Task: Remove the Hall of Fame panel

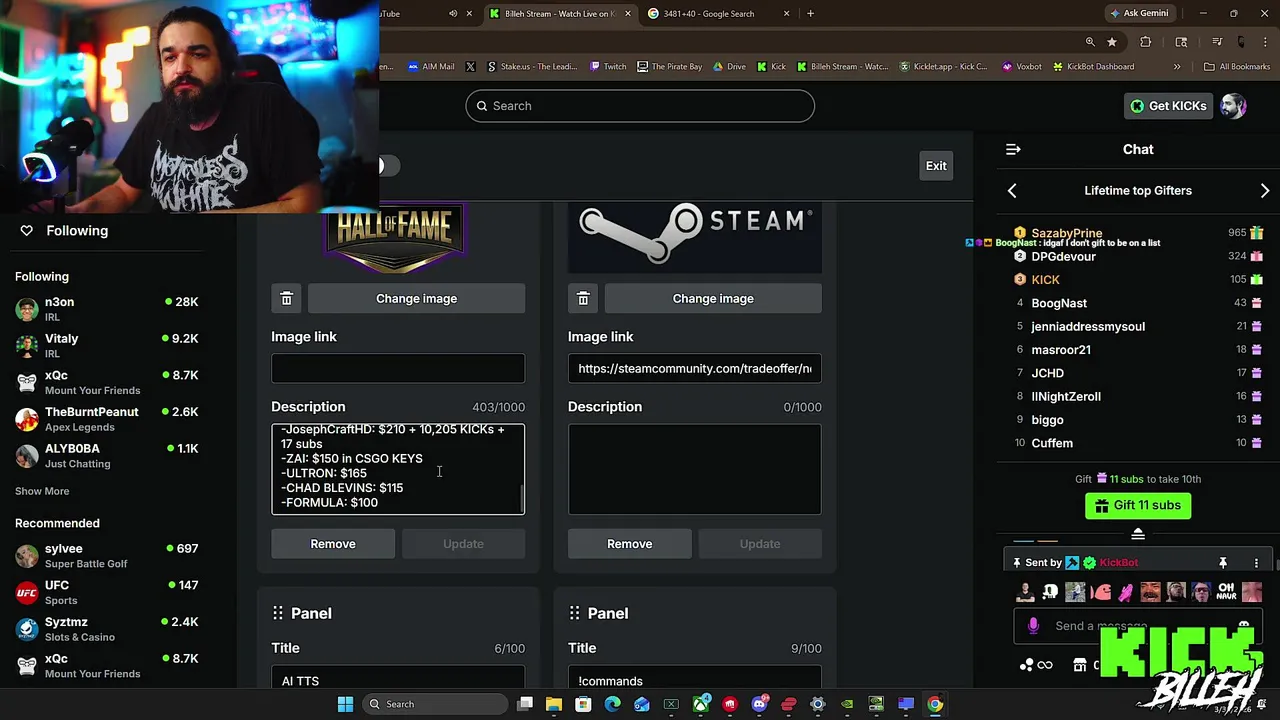Action: (333, 544)
